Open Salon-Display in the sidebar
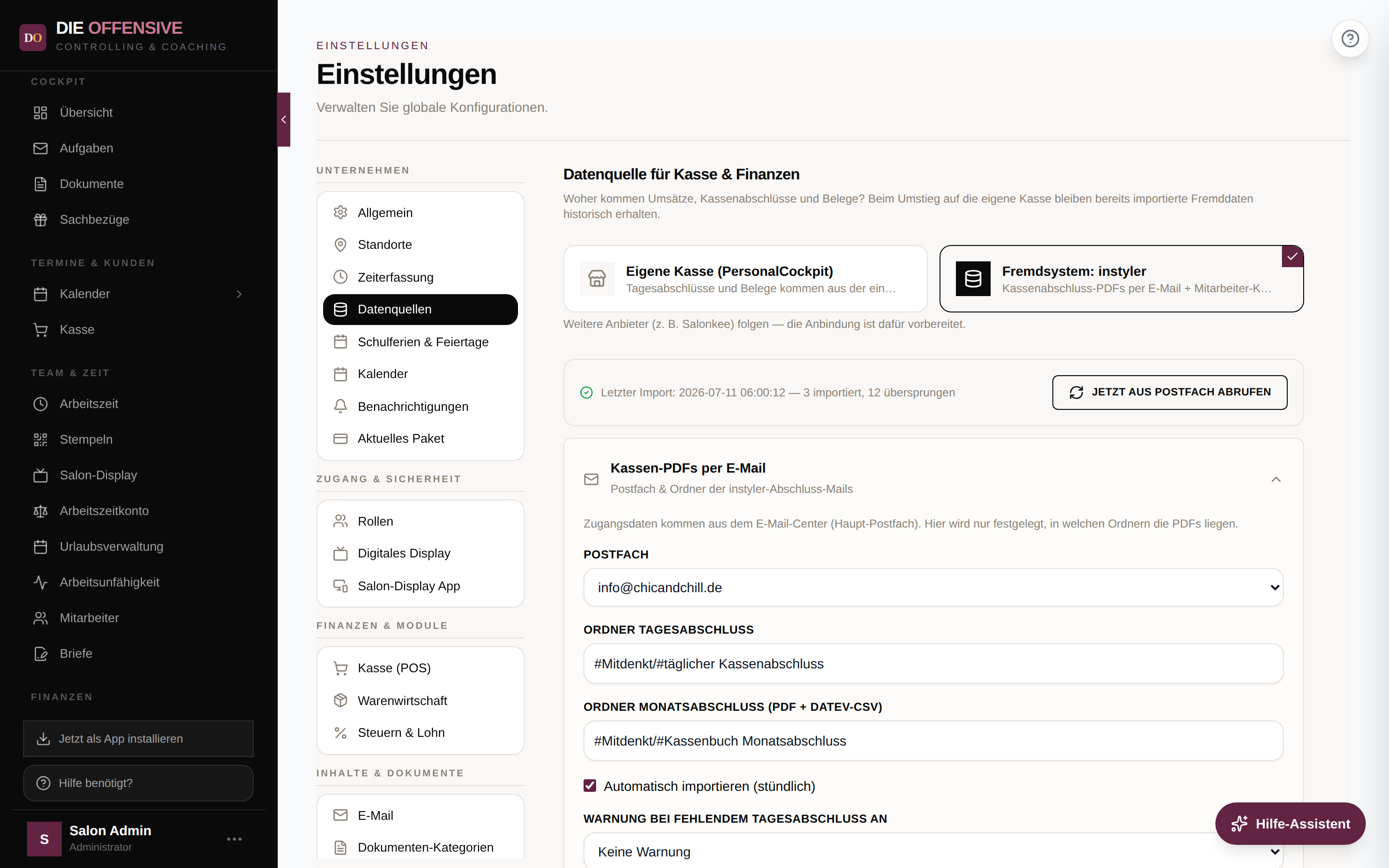The width and height of the screenshot is (1389, 868). 138,475
